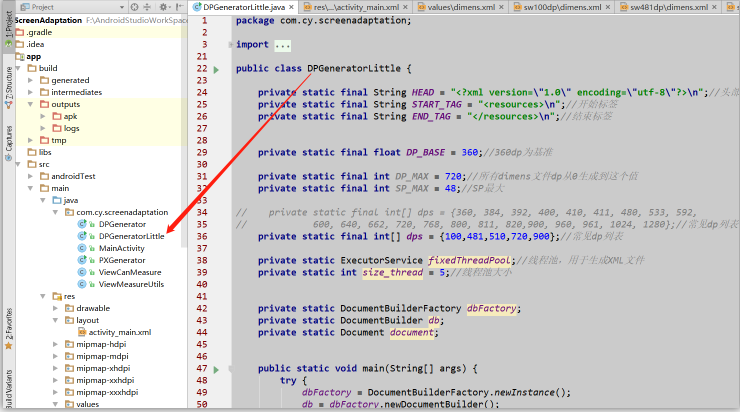Click the collapse all icon in Project panel

click(x=147, y=7)
